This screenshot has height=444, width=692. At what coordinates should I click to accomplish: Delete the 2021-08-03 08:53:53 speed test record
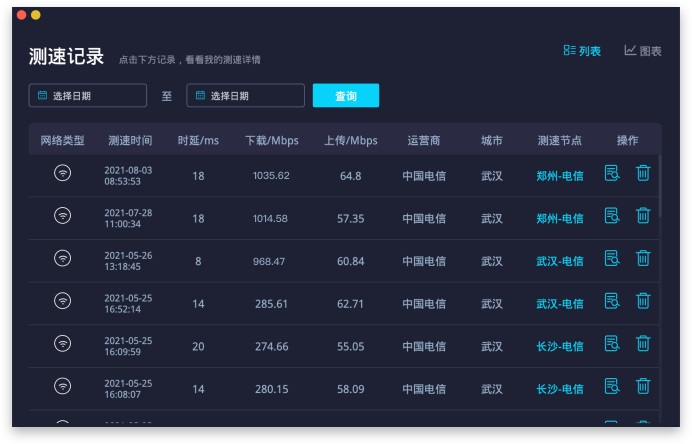[643, 174]
